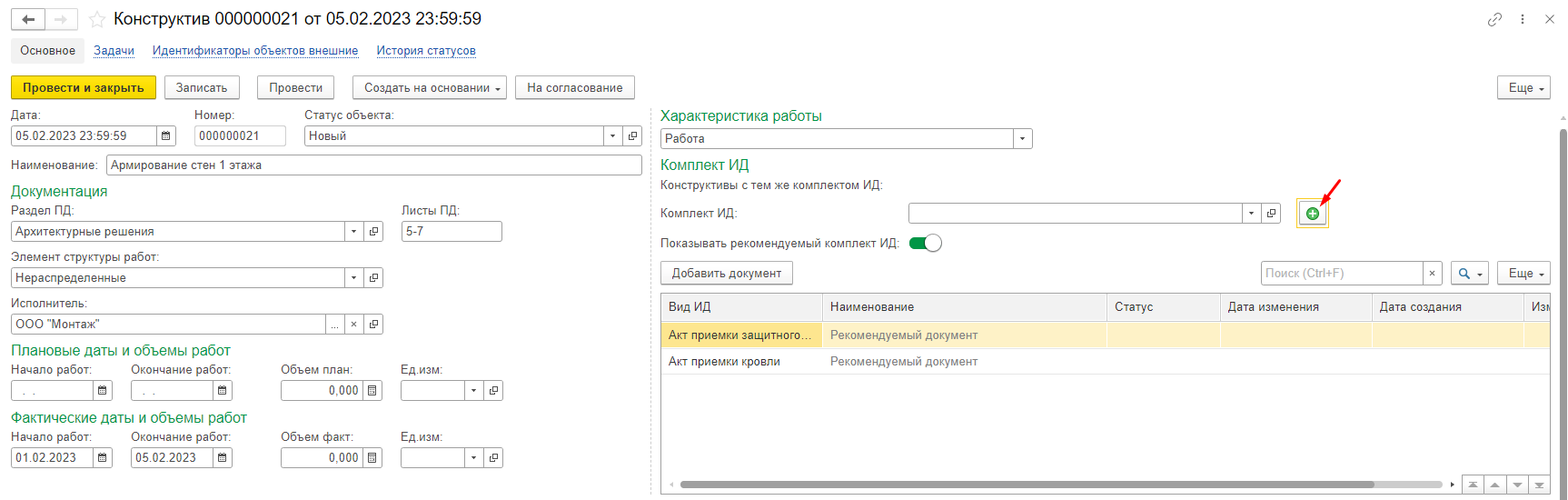Open calculator for Объем план field
Screen dimensions: 1568x500
point(372,391)
